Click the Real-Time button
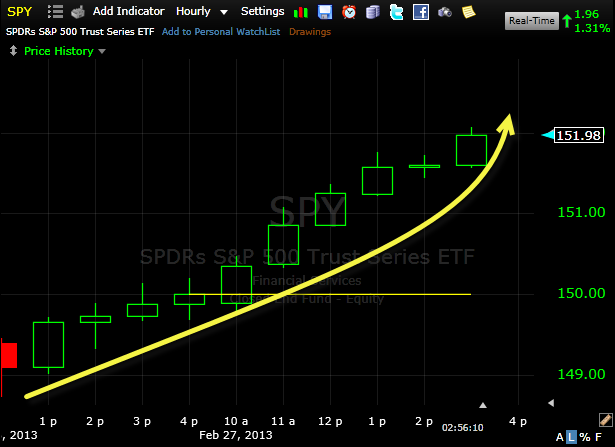This screenshot has width=615, height=447. [x=532, y=21]
